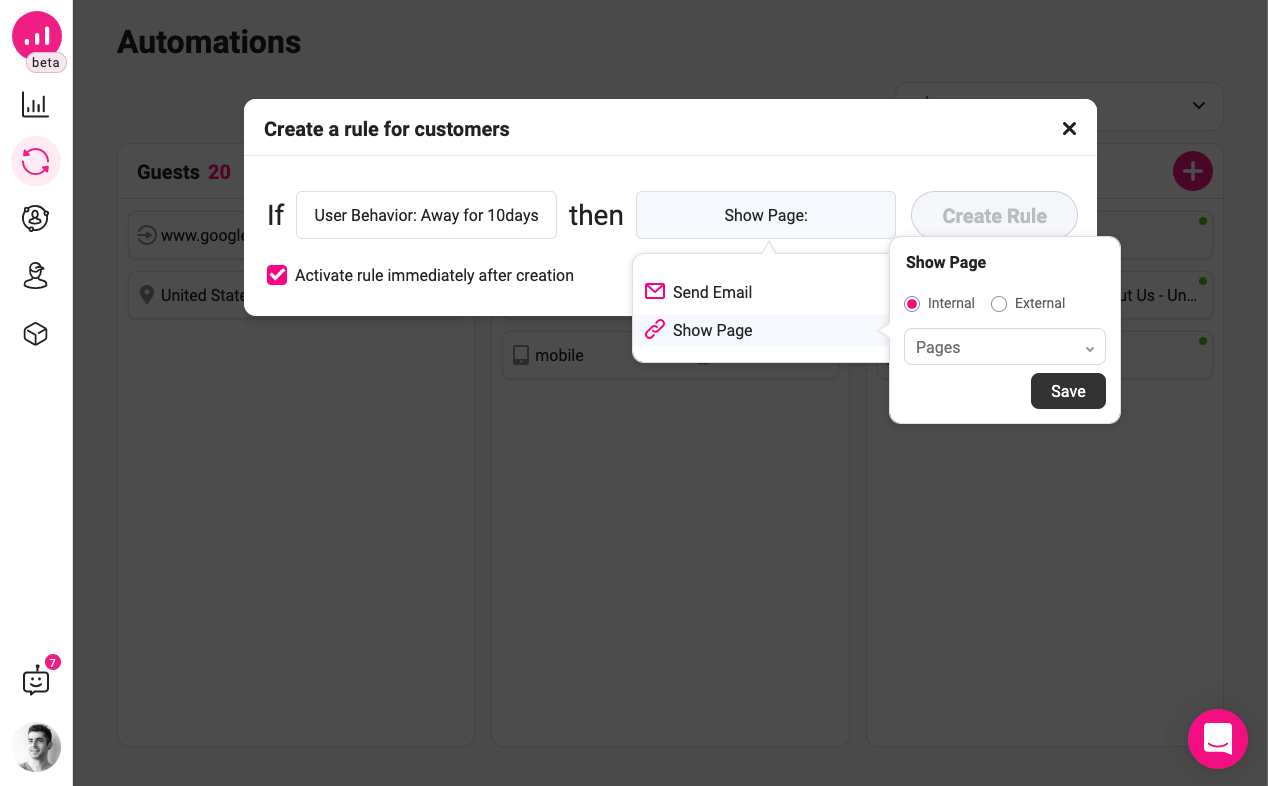
Task: Open the products cube sidebar icon
Action: coord(36,334)
